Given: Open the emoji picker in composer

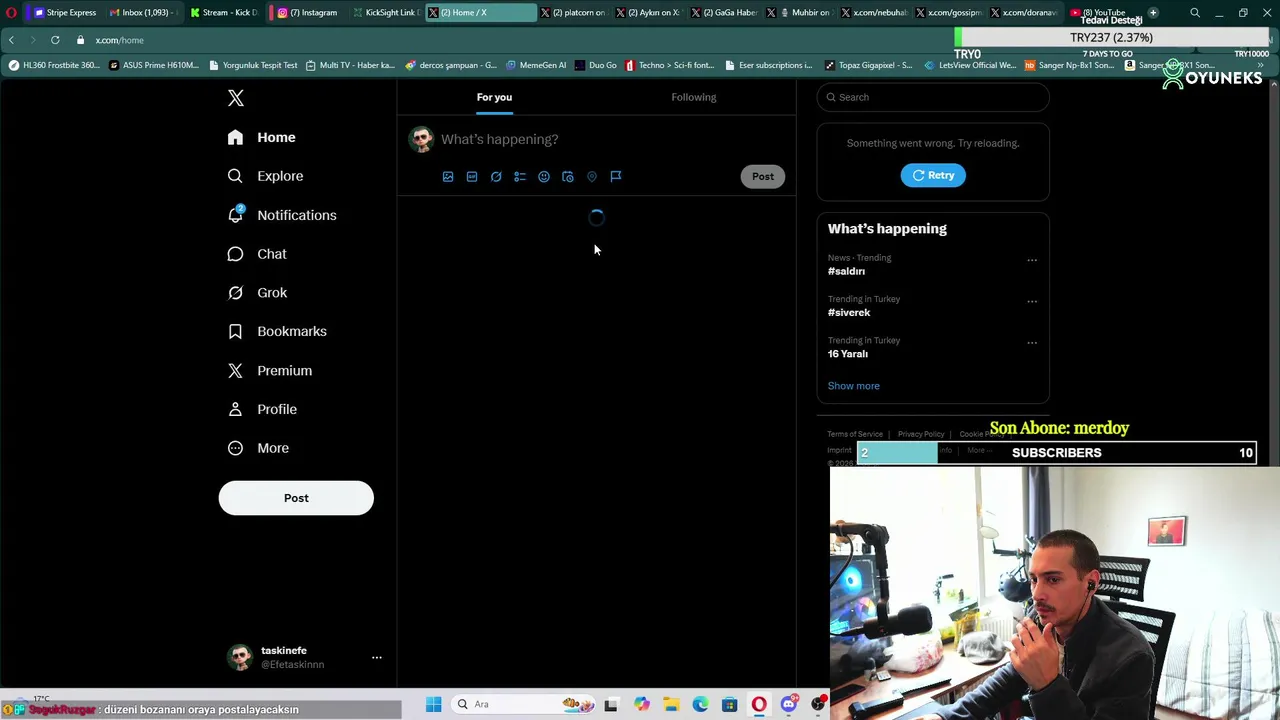Looking at the screenshot, I should pyautogui.click(x=544, y=177).
